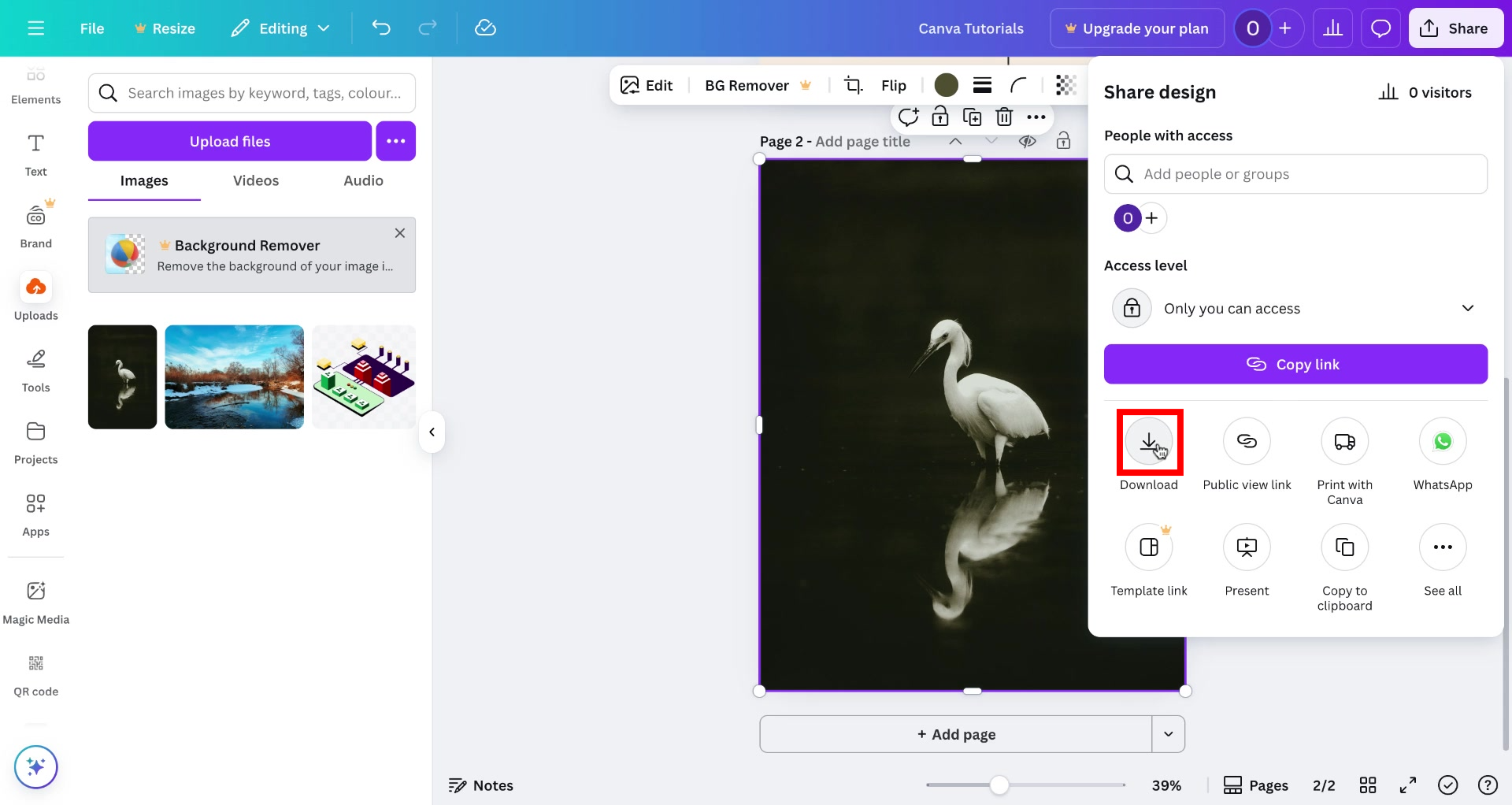Screen dimensions: 1512x805
Task: Open the Editing mode dropdown
Action: [x=280, y=28]
